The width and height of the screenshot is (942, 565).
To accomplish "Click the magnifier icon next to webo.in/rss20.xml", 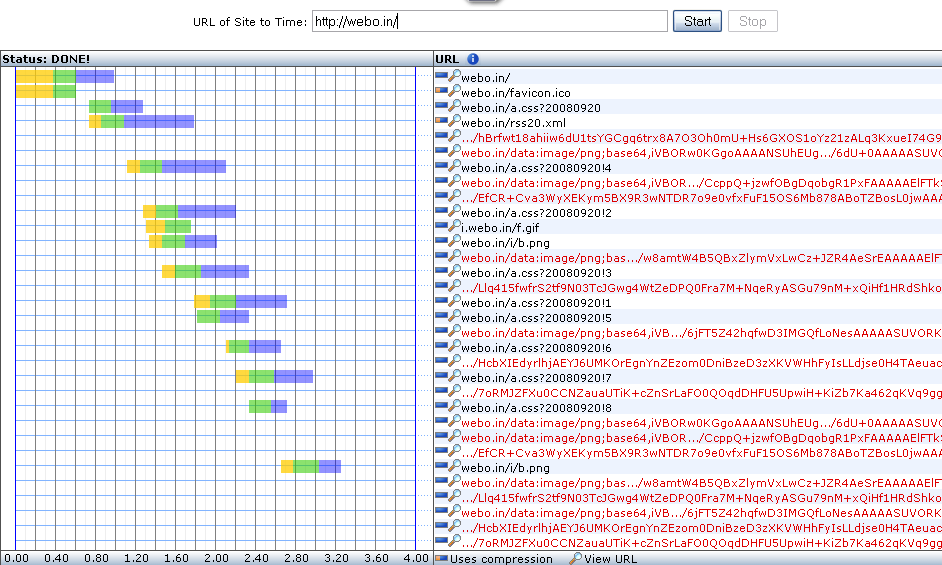I will click(x=454, y=122).
